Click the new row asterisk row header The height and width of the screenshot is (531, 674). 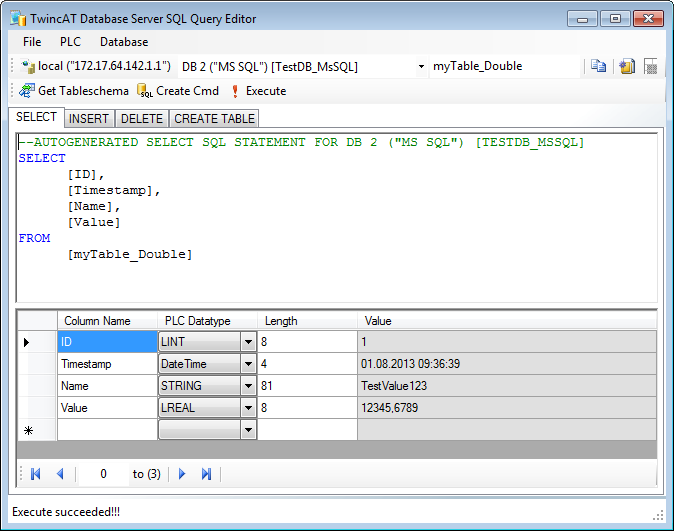tap(37, 430)
